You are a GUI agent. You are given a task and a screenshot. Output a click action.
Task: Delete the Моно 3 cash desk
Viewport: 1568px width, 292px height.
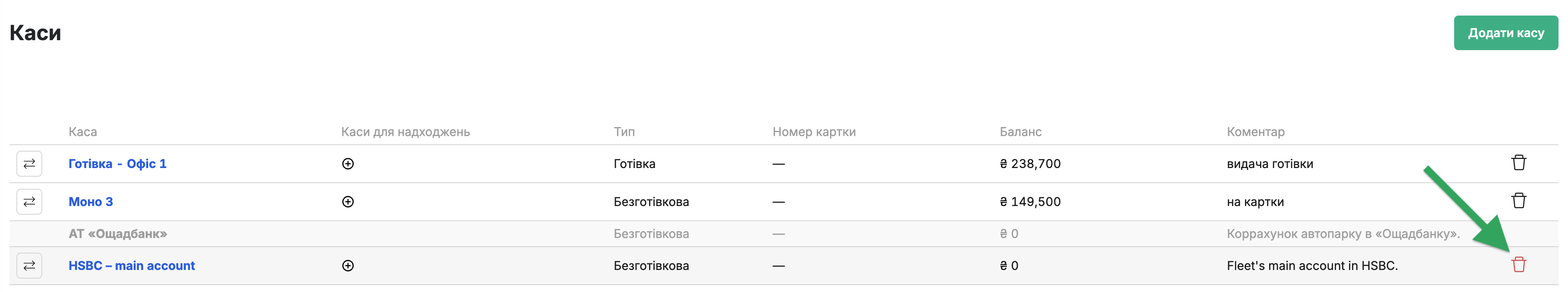(1519, 200)
